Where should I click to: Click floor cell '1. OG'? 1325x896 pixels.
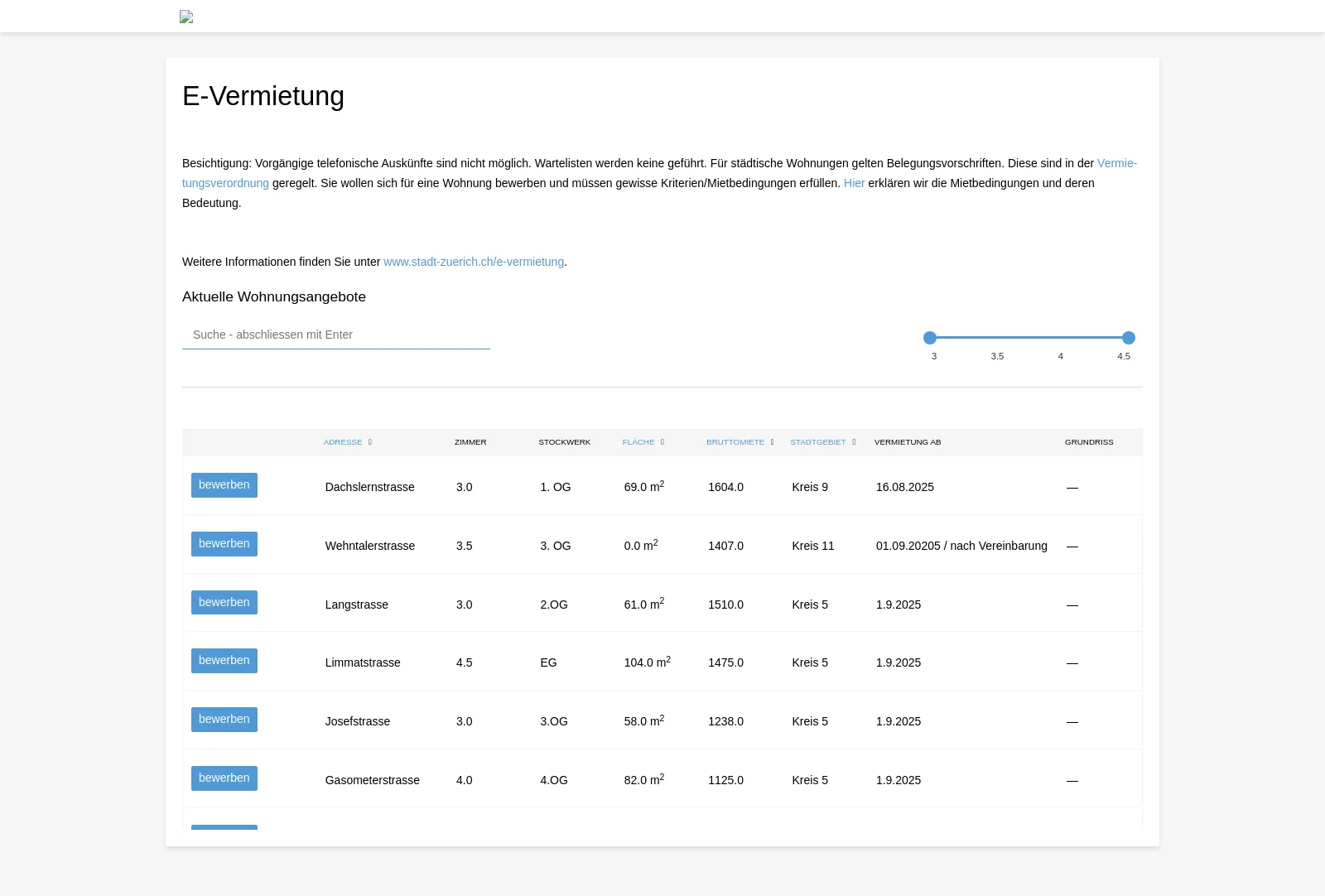(556, 487)
